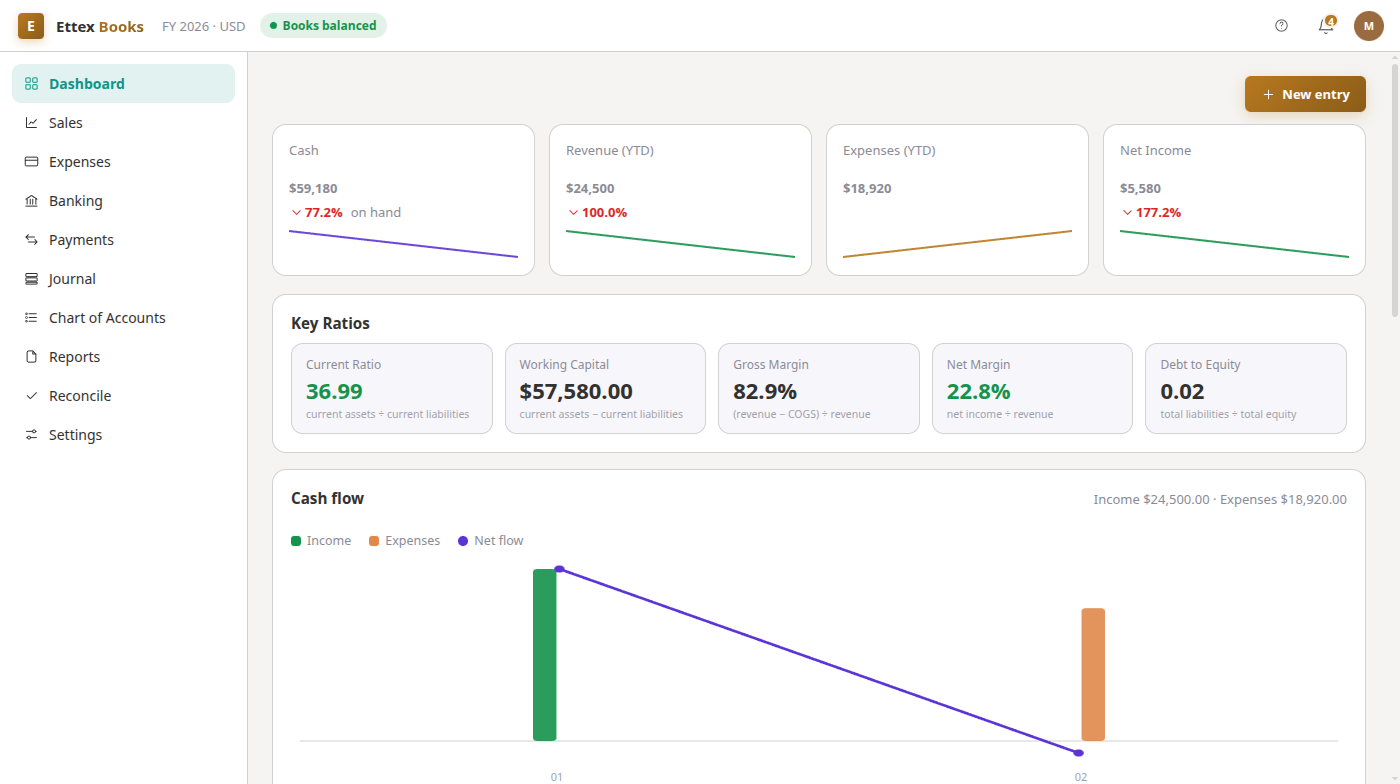Viewport: 1400px width, 784px height.
Task: Toggle the Expenses legend series
Action: (x=404, y=541)
